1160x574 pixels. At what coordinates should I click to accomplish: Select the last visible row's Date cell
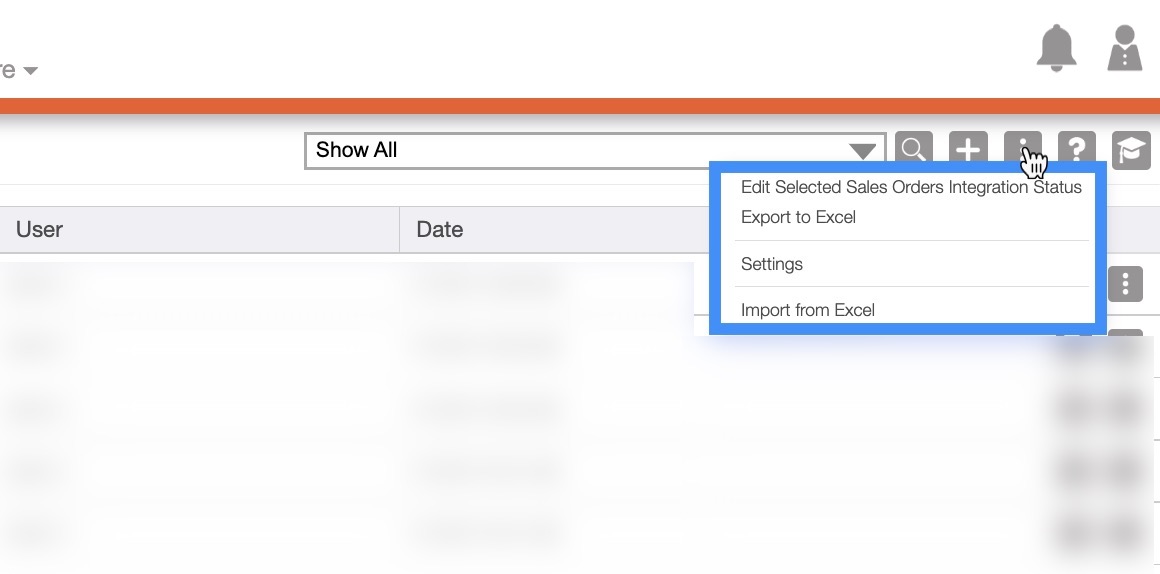pos(485,535)
